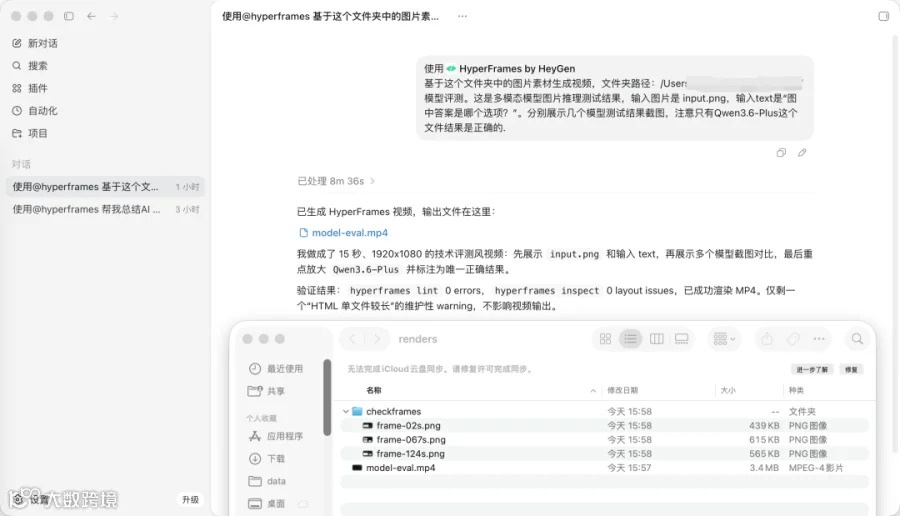Click the Finder sidebar scrollbar
The image size is (900, 516).
pos(327,397)
